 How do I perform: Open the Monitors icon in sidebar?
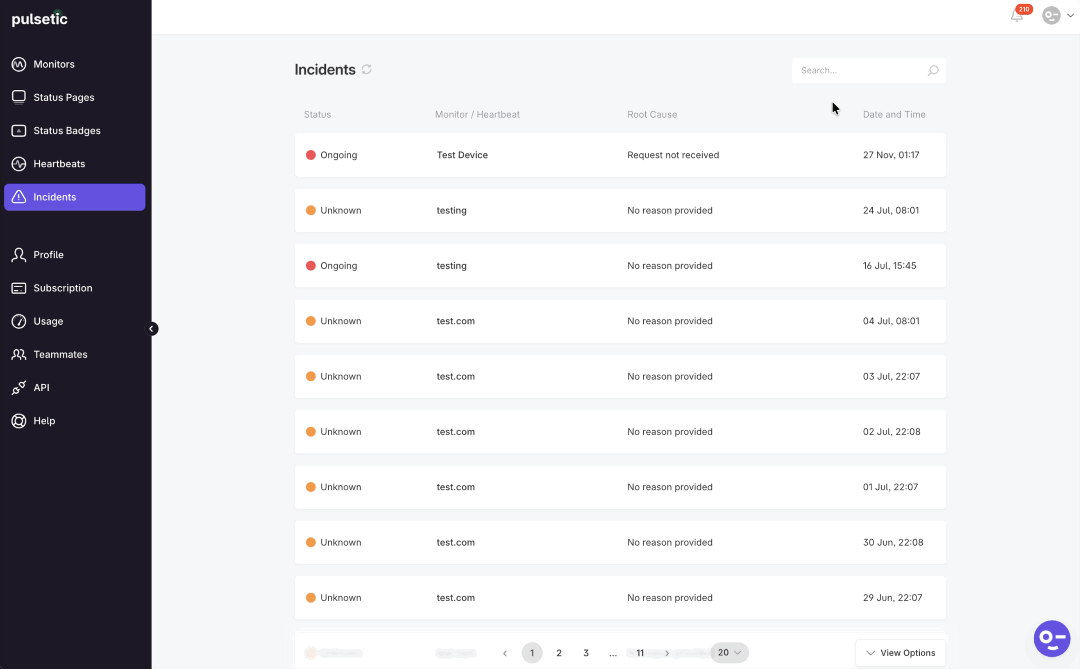(19, 64)
